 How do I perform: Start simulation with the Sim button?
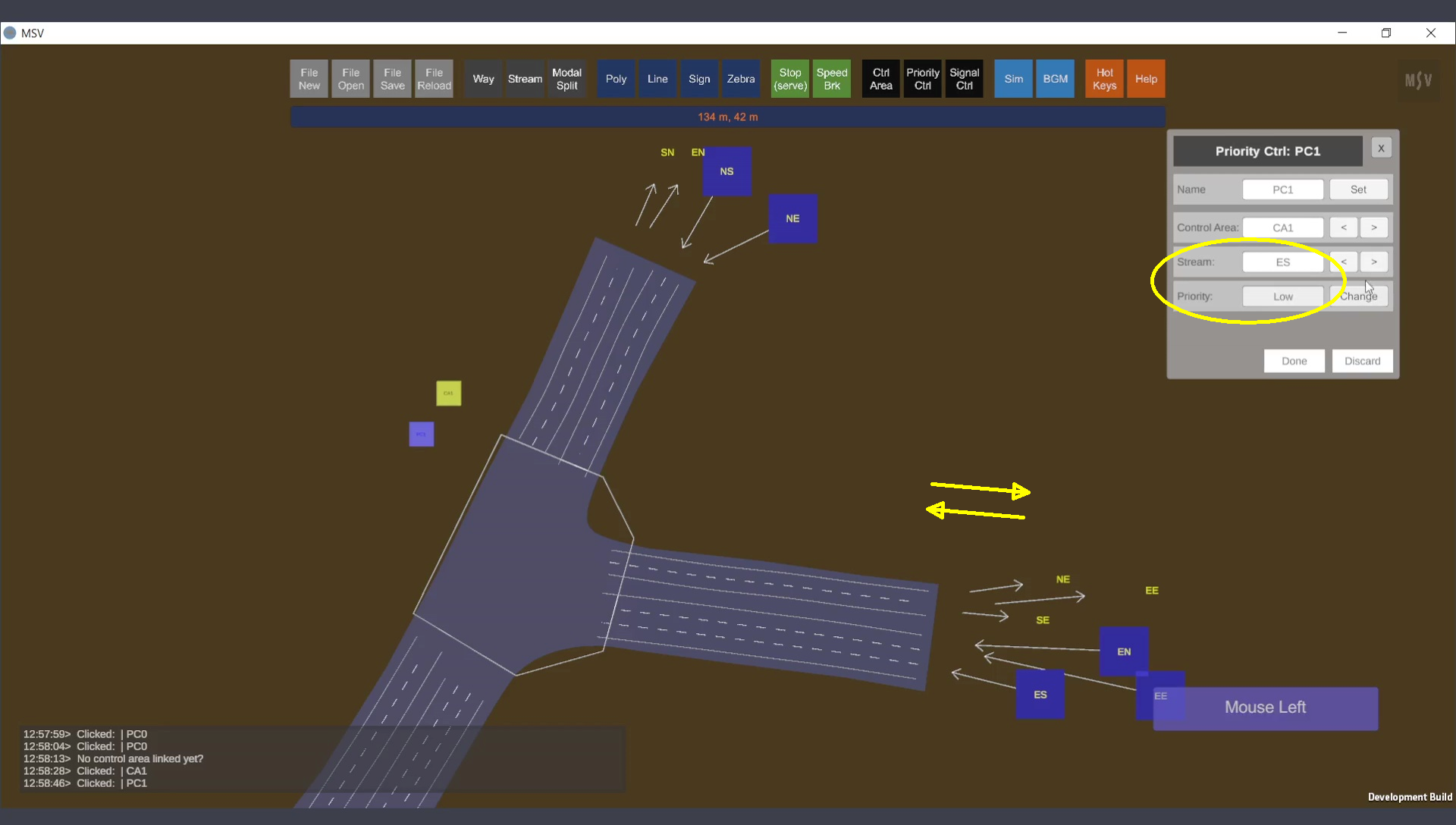[1013, 79]
